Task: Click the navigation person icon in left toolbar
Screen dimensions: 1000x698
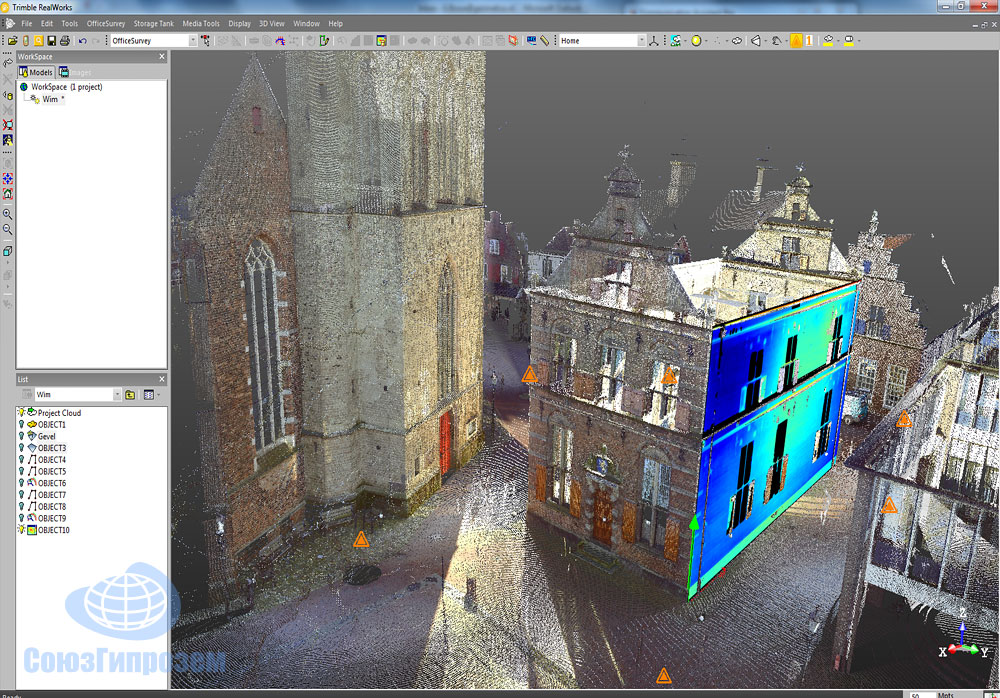Action: point(8,140)
